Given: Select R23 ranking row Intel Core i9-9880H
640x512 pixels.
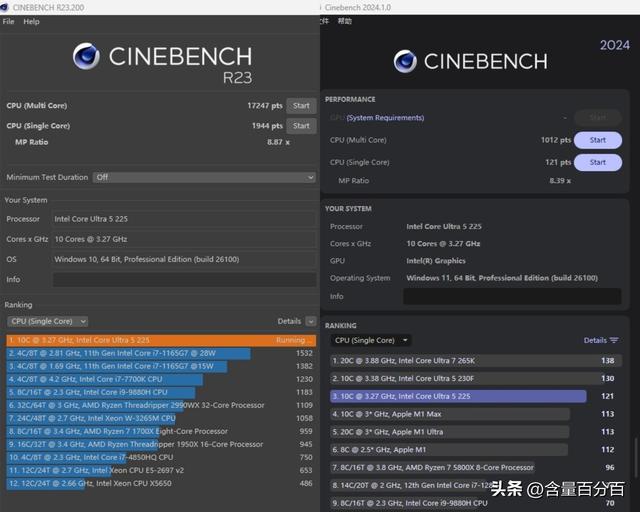Looking at the screenshot, I should [x=161, y=392].
